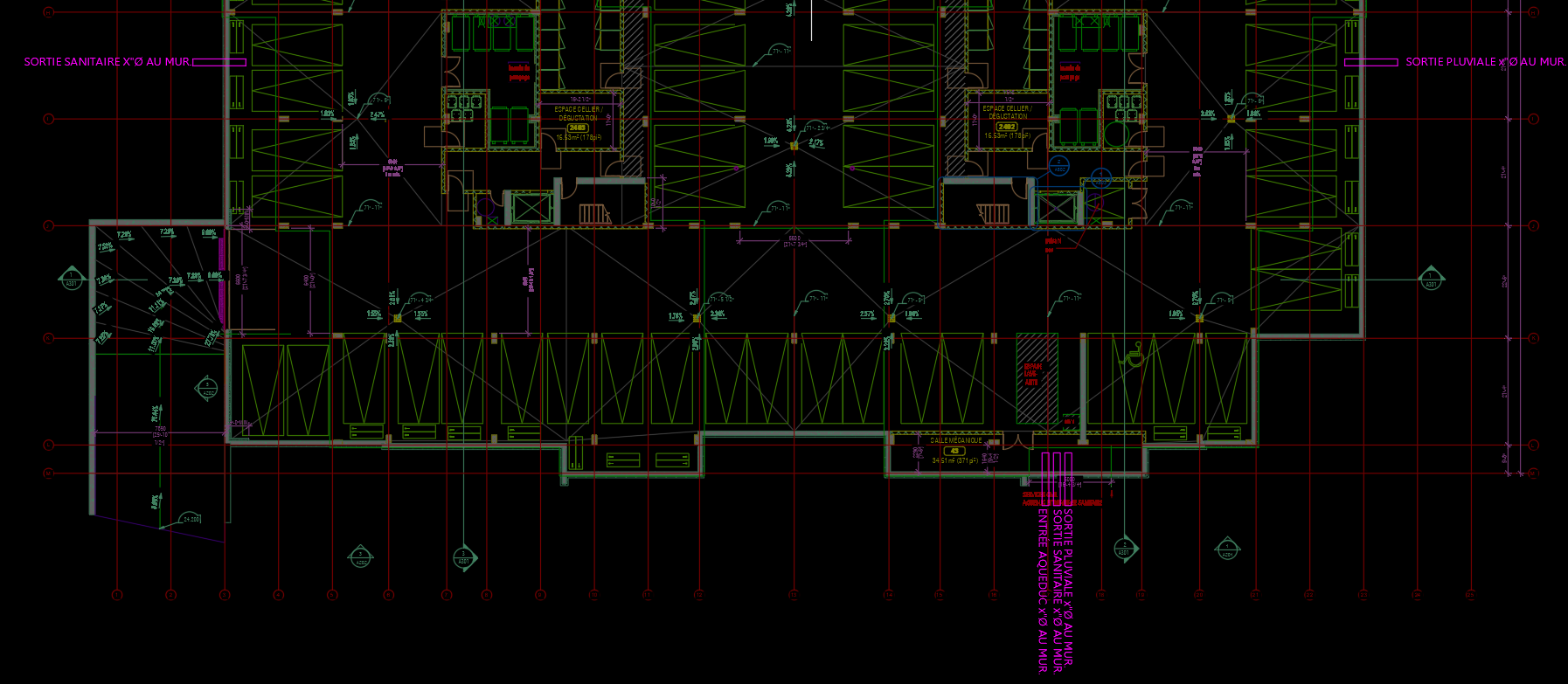
Task: Click the SALLE MÉCANIQUE room label
Action: click(955, 441)
